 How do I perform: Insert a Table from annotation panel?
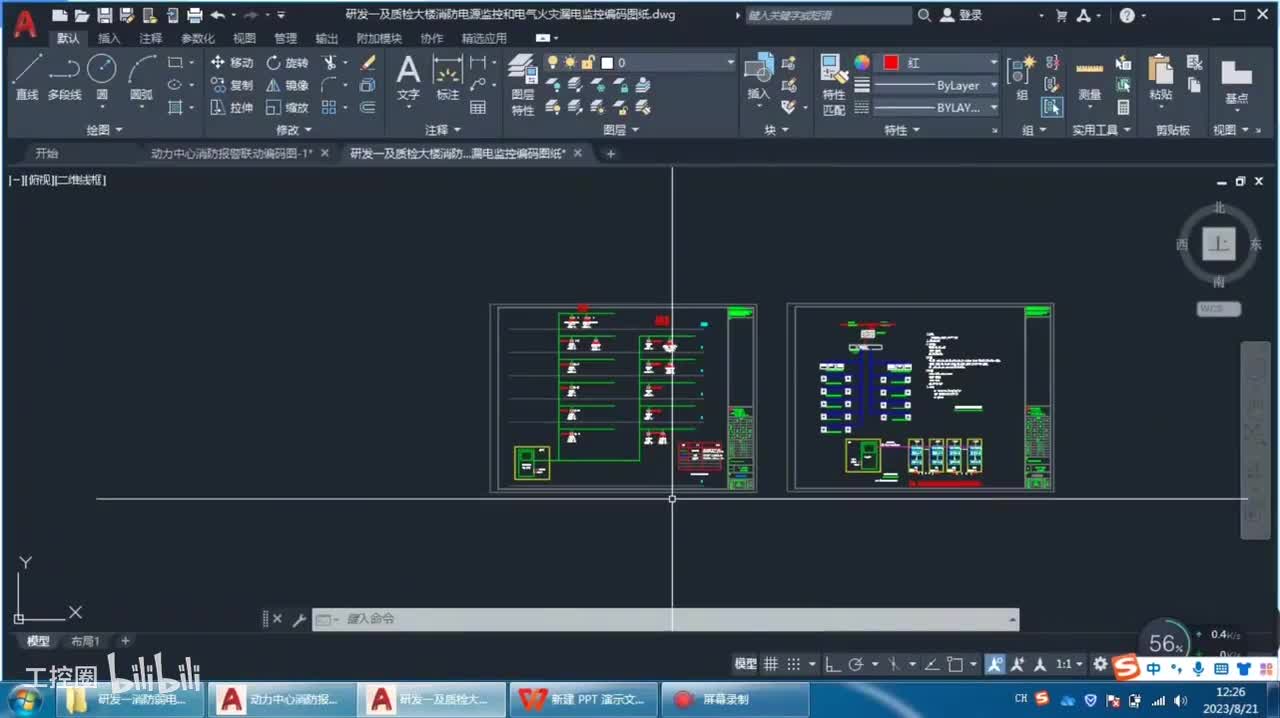click(478, 107)
